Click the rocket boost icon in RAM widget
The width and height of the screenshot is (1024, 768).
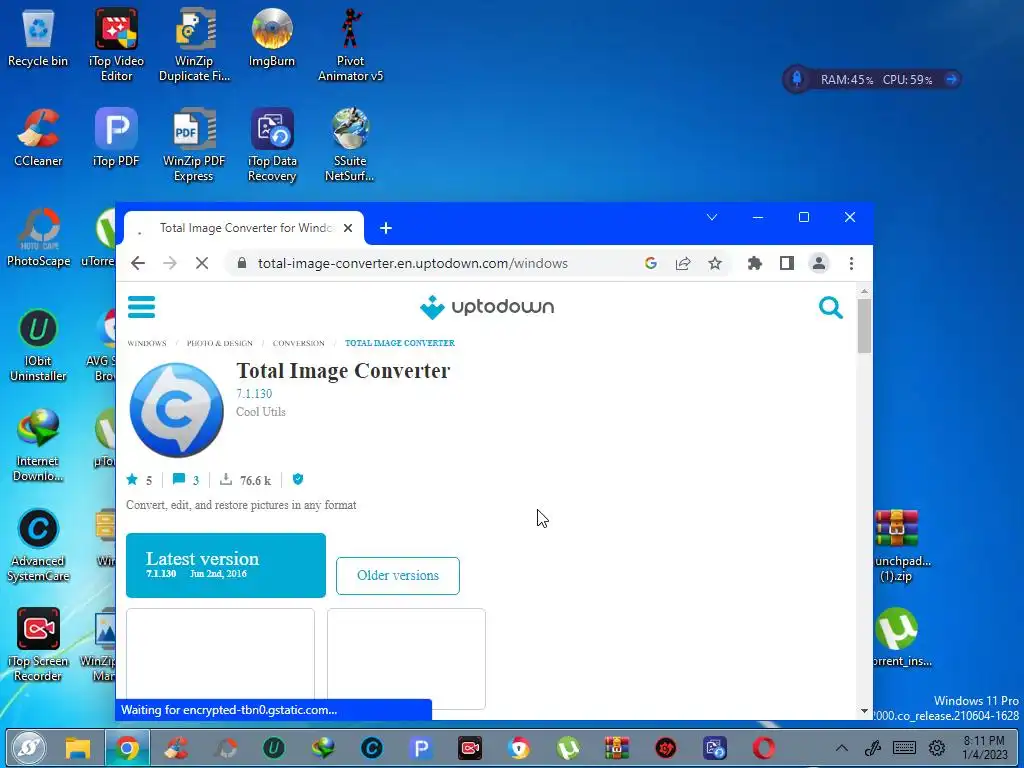797,80
